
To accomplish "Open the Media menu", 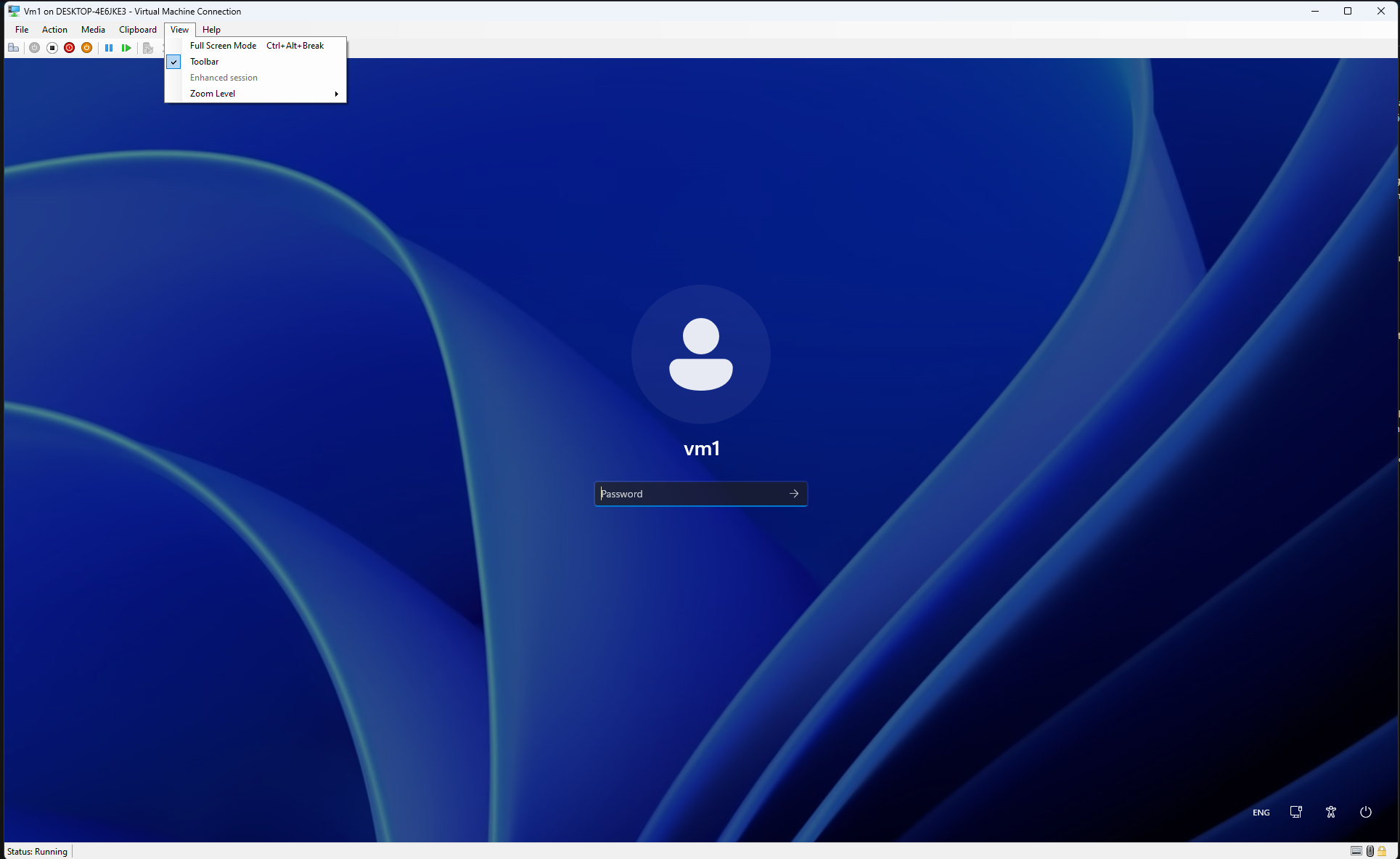I will coord(93,30).
